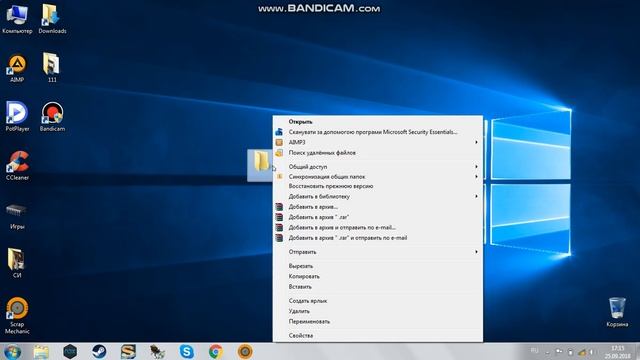Screen dimensions: 640x360
Task: Scan with Microsoft Security Essentials
Action: click(378, 132)
